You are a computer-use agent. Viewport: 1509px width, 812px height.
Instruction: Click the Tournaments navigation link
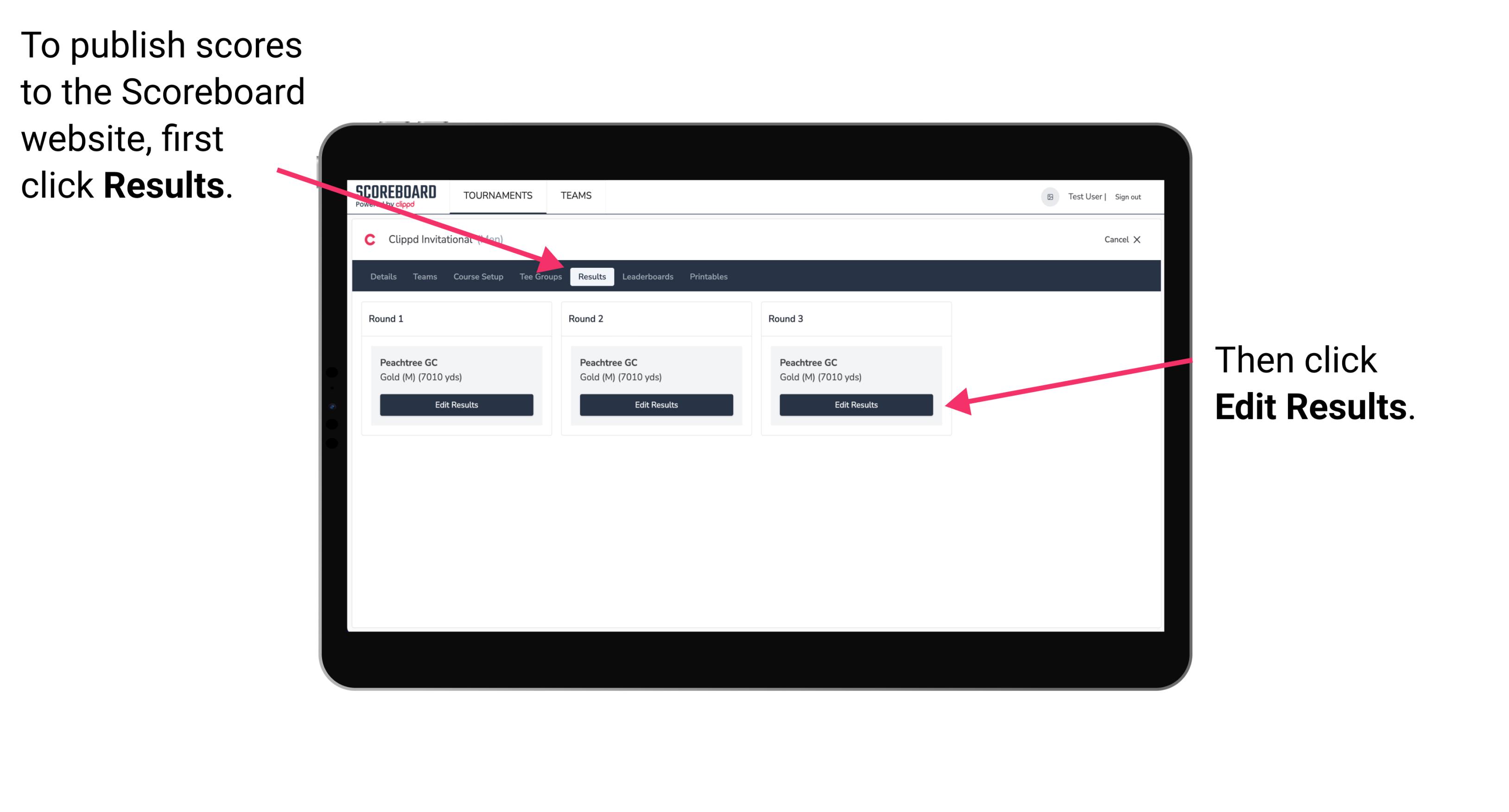coord(495,196)
